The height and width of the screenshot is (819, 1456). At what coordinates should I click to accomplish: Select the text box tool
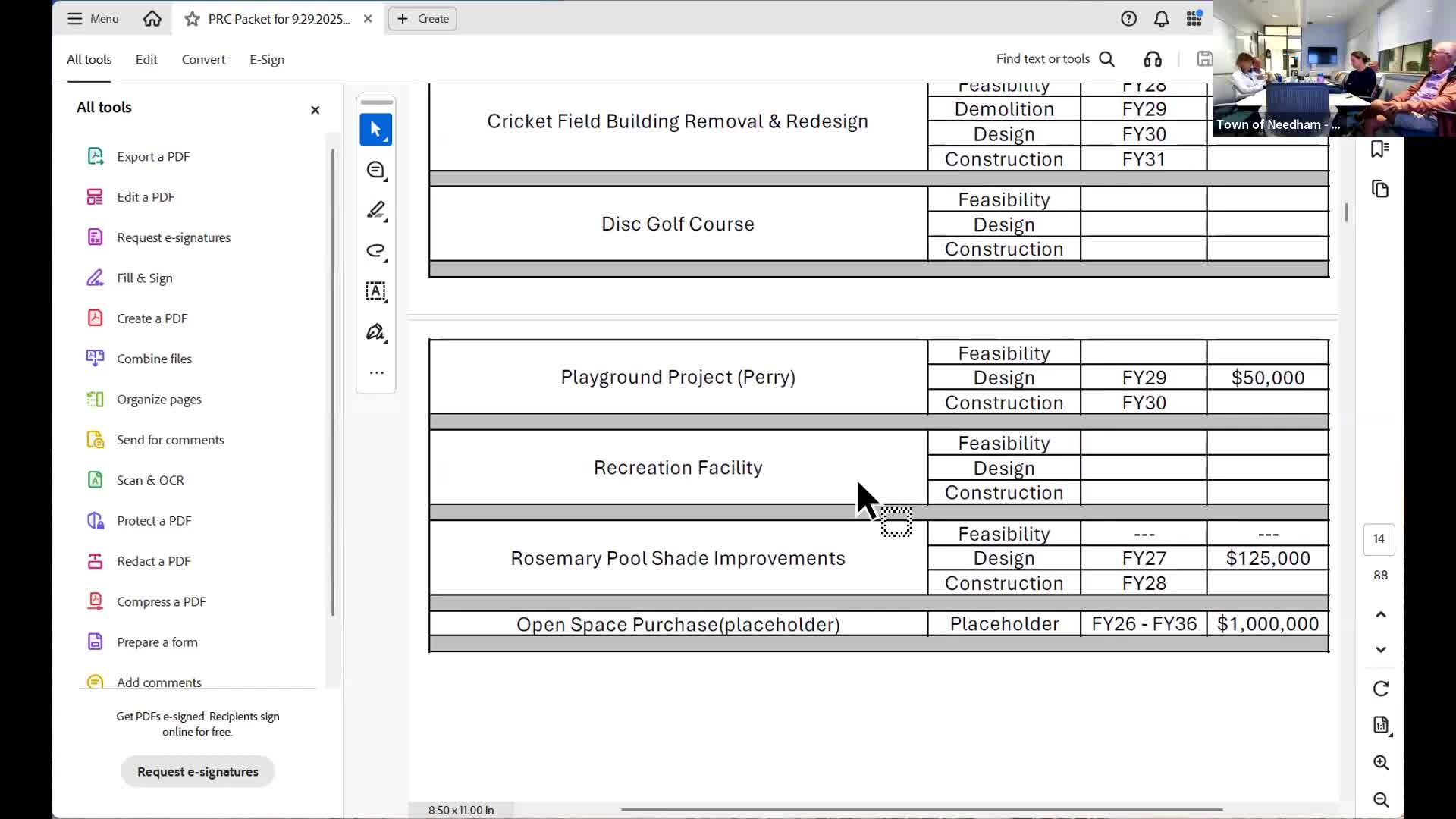[375, 291]
